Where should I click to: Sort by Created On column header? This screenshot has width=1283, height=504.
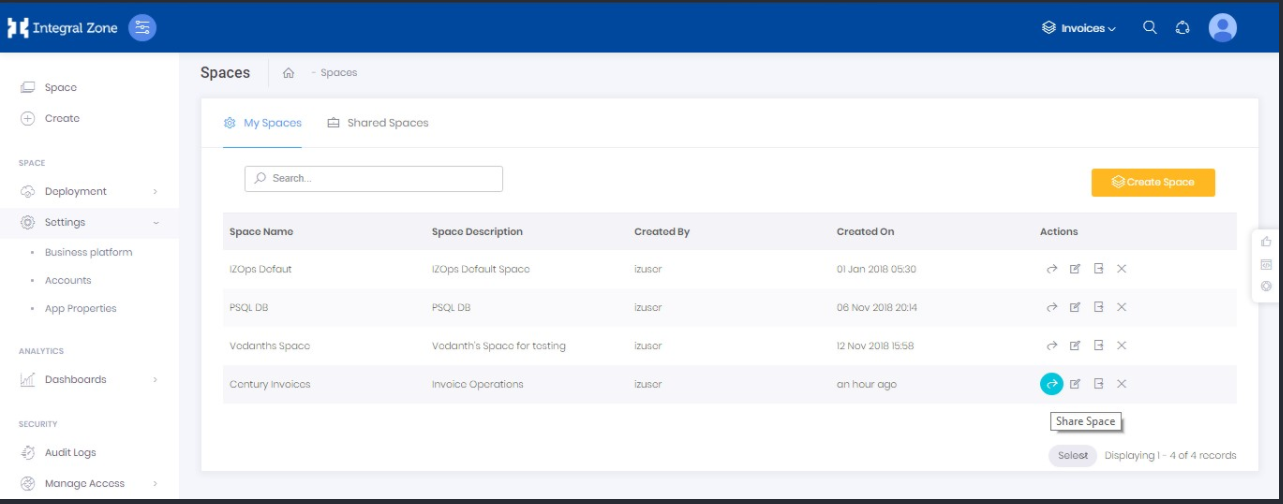point(865,231)
